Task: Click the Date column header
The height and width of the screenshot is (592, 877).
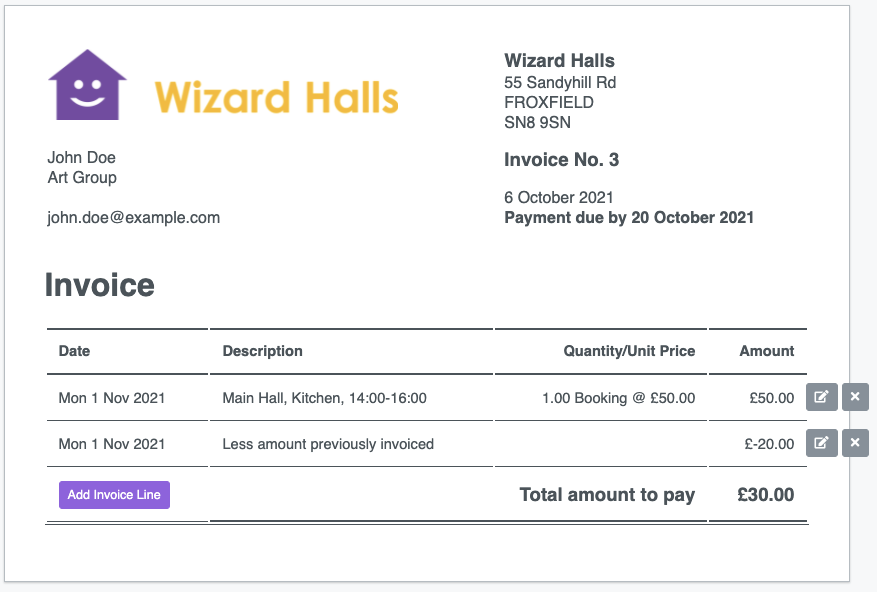Action: click(74, 351)
